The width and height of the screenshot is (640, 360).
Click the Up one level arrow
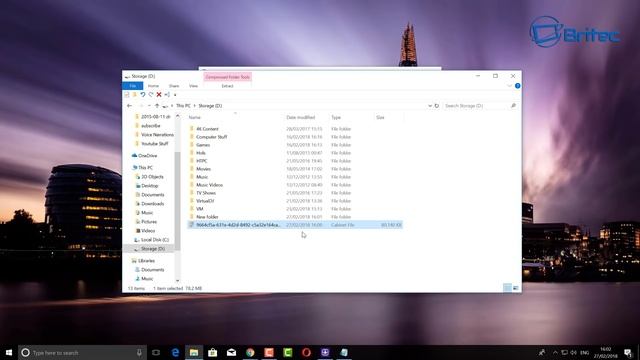(157, 106)
